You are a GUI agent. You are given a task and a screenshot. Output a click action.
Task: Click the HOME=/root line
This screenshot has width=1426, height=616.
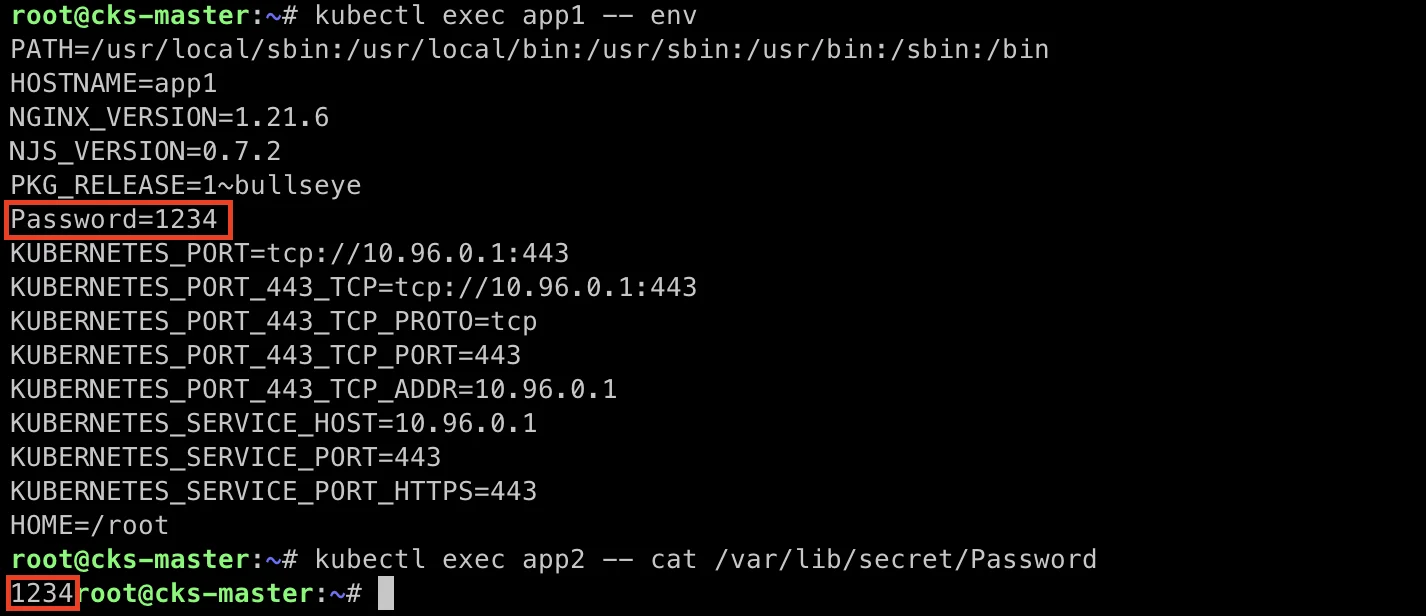[89, 525]
